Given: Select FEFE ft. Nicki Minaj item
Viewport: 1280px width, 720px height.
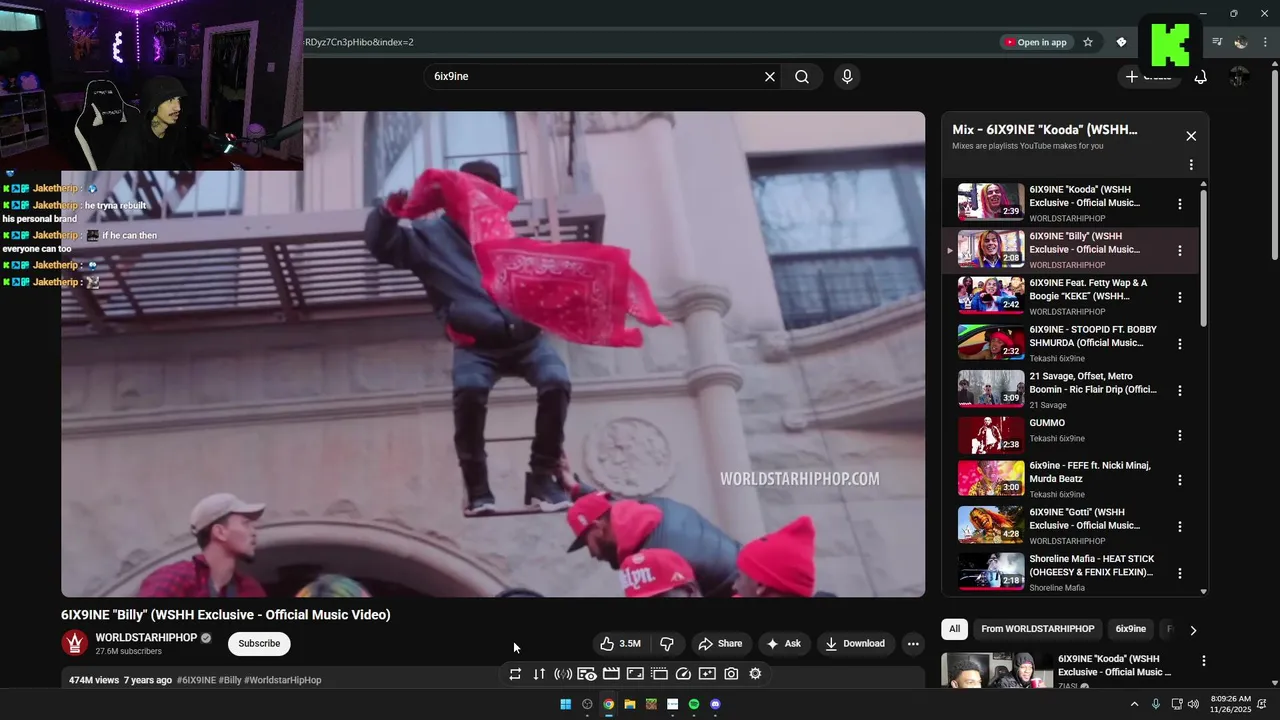Looking at the screenshot, I should coord(1070,479).
